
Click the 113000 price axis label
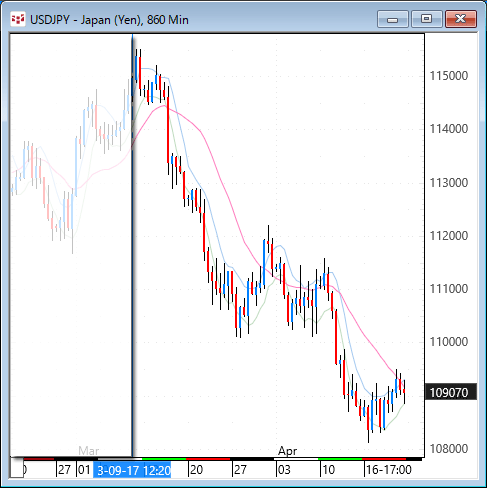point(449,183)
